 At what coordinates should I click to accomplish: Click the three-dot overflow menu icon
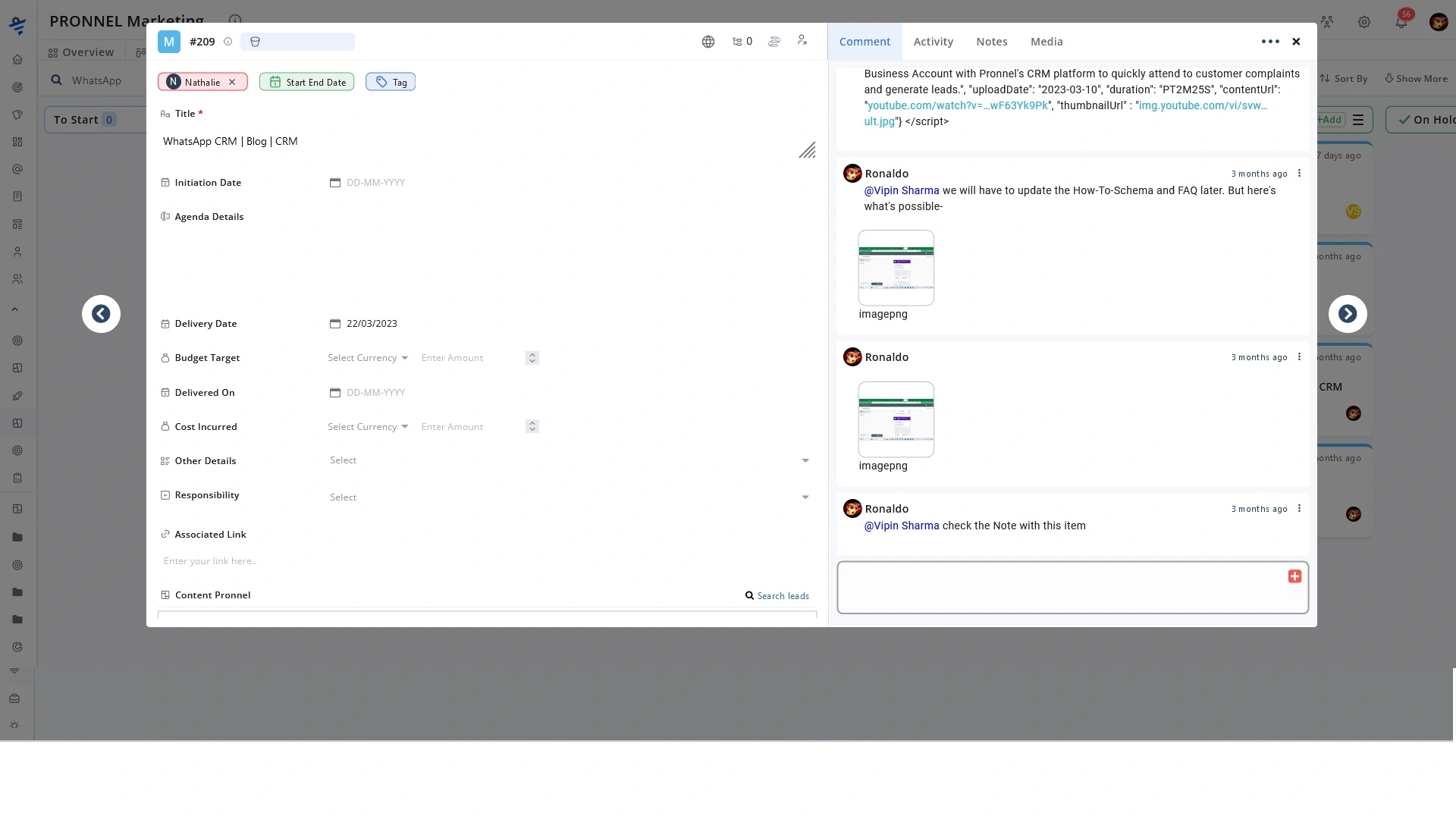pos(1269,41)
